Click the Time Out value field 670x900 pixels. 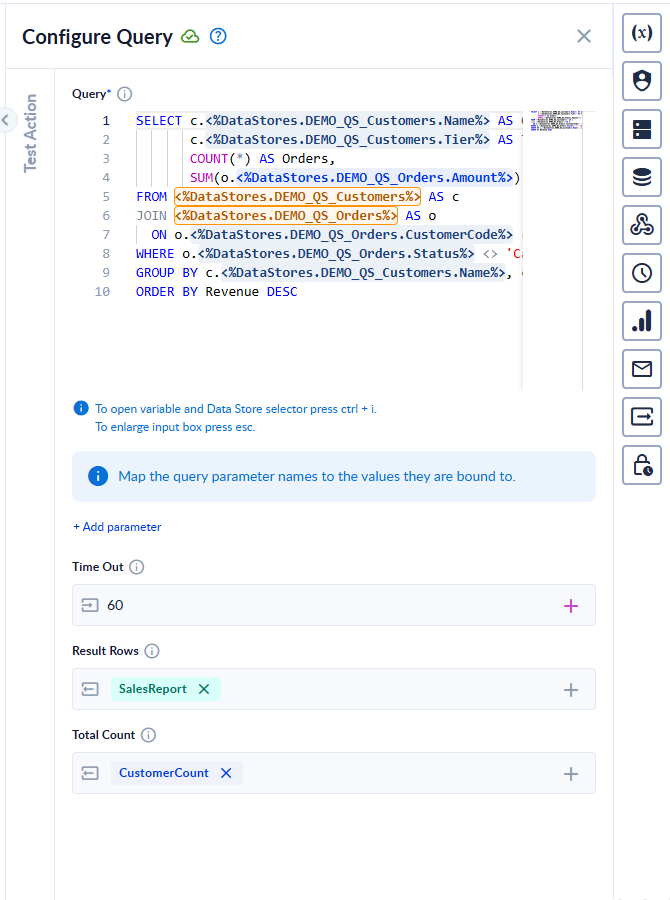tap(334, 605)
